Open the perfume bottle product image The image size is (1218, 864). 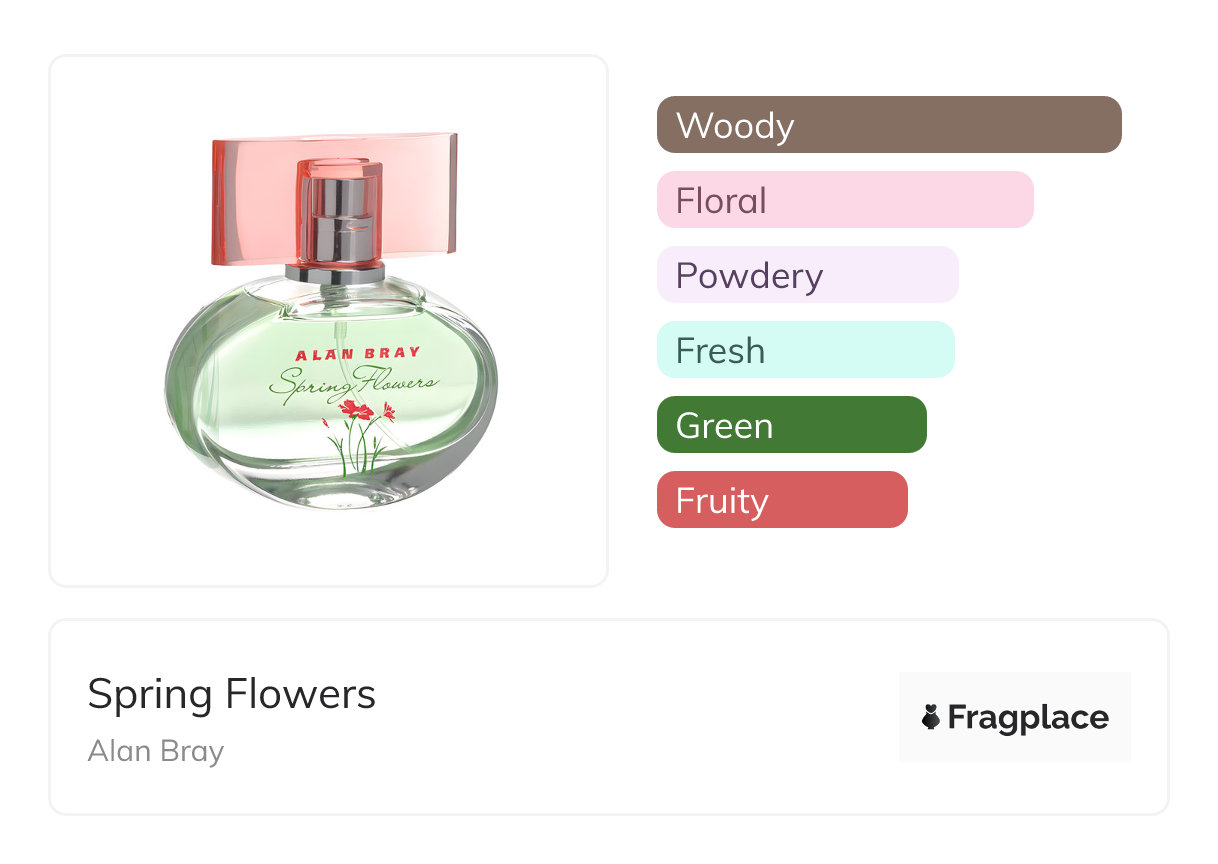tap(328, 320)
